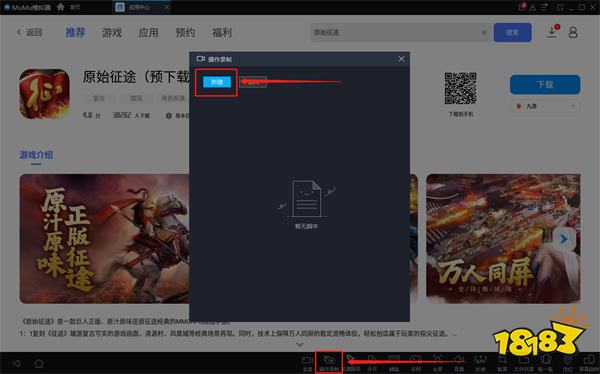
Task: Select the 游戏介绍 tab
Action: click(x=36, y=155)
